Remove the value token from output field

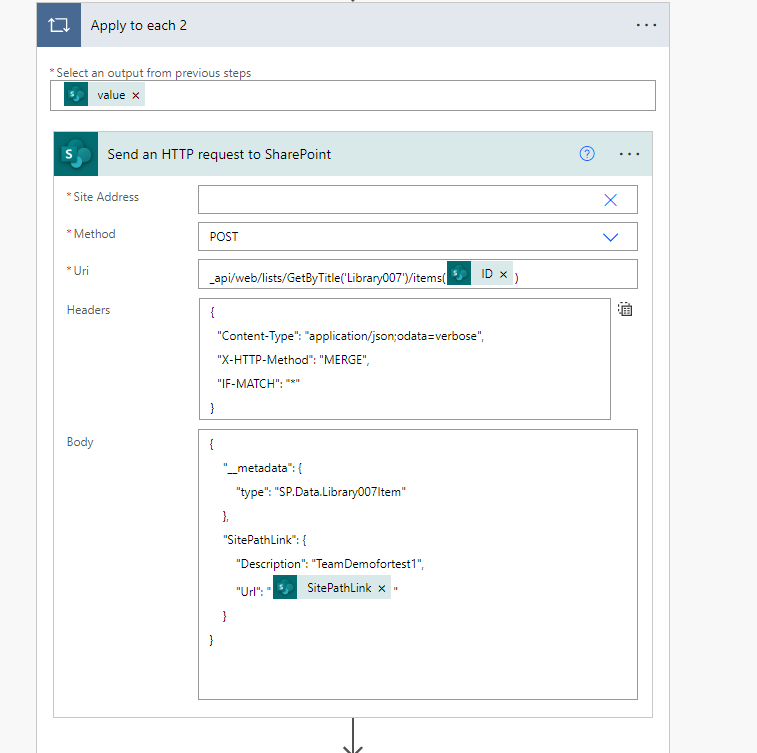coord(136,96)
